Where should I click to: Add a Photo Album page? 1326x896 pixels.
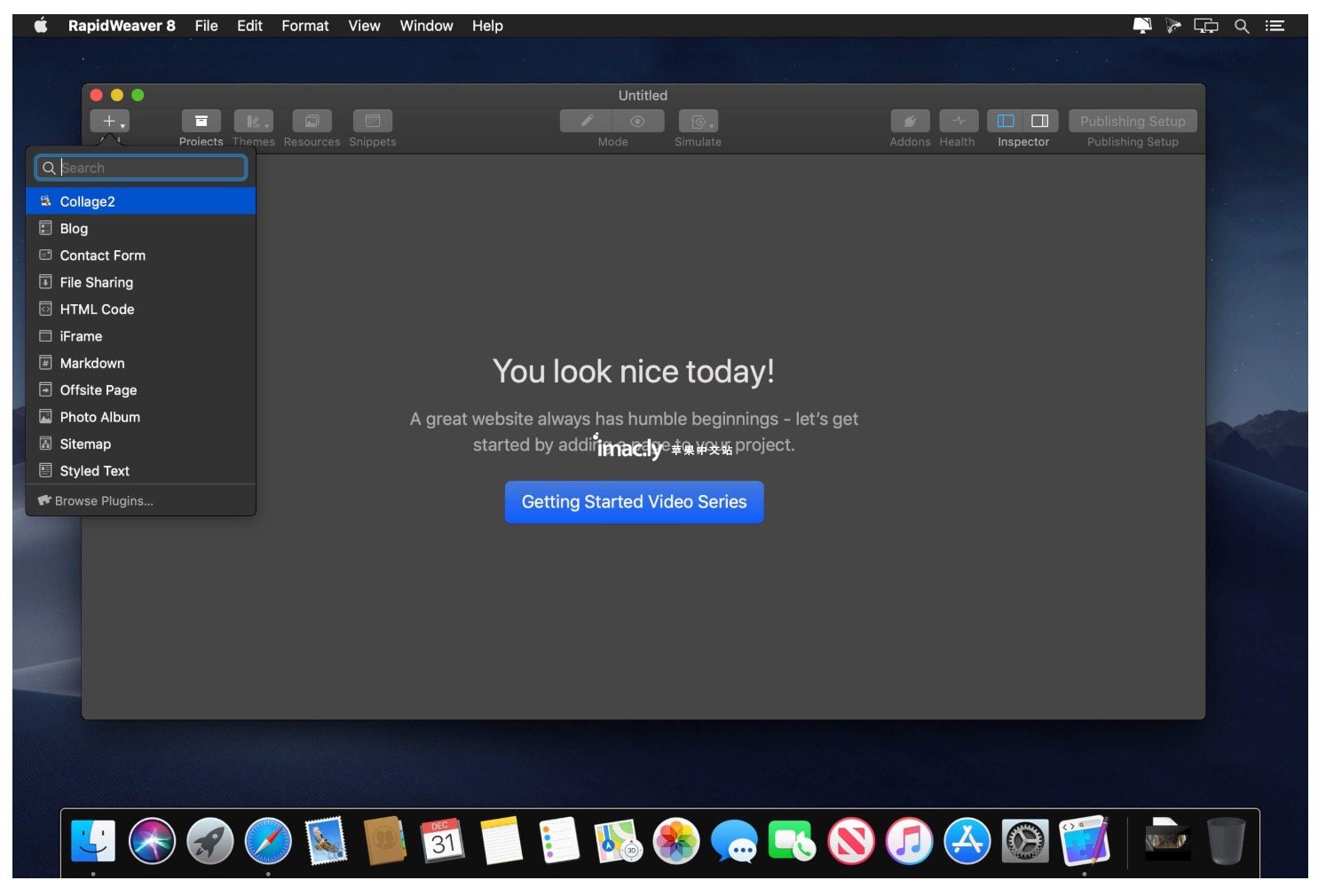click(141, 417)
